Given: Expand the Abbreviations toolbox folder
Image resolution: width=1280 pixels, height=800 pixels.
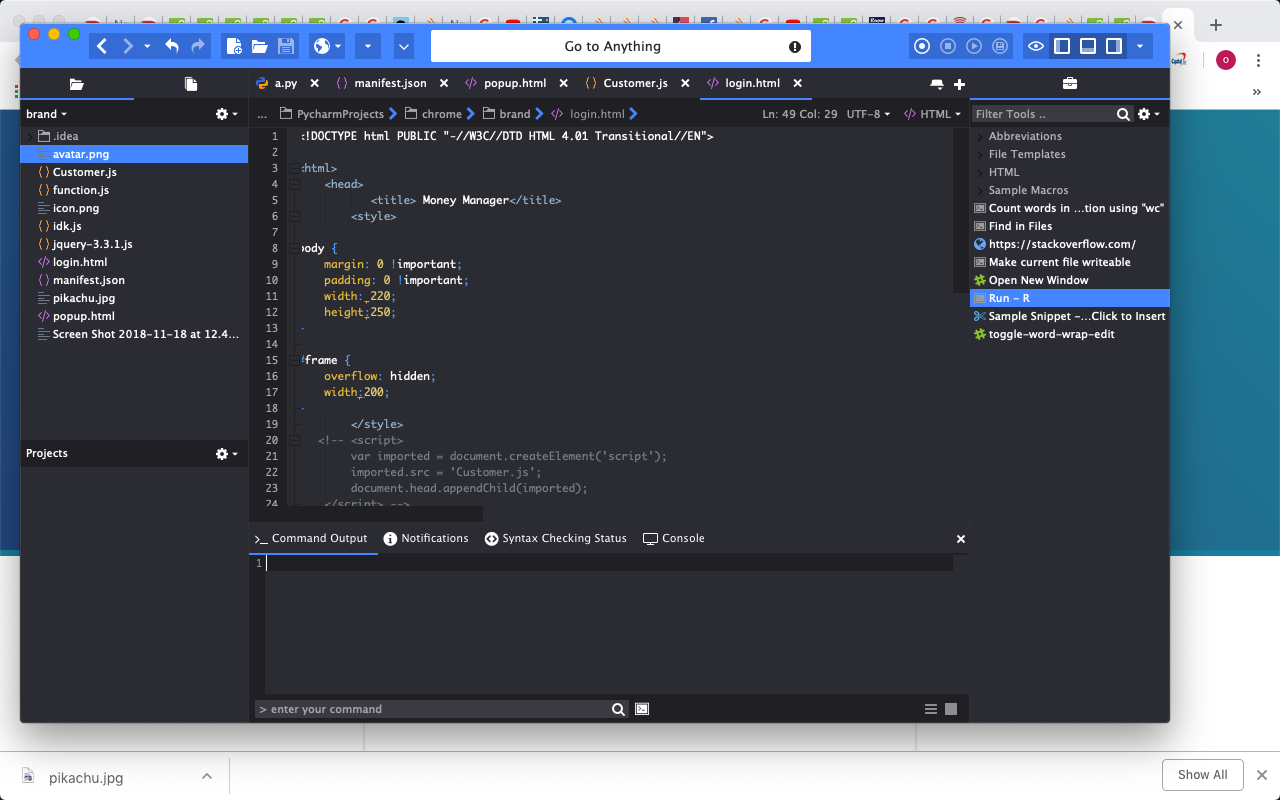Looking at the screenshot, I should [979, 136].
